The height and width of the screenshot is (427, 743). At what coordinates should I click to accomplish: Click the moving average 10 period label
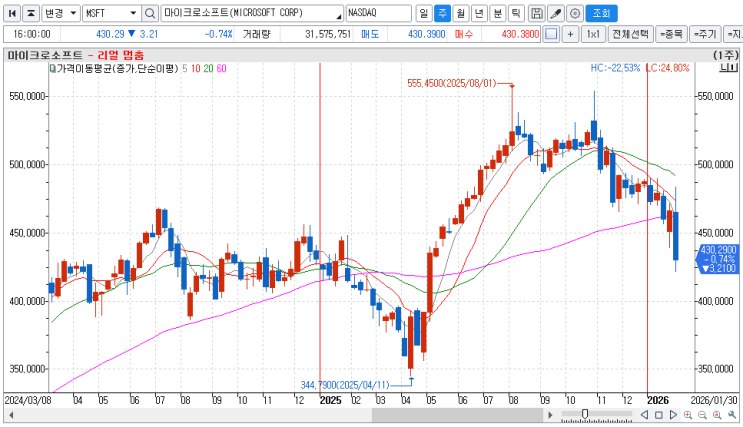(196, 69)
